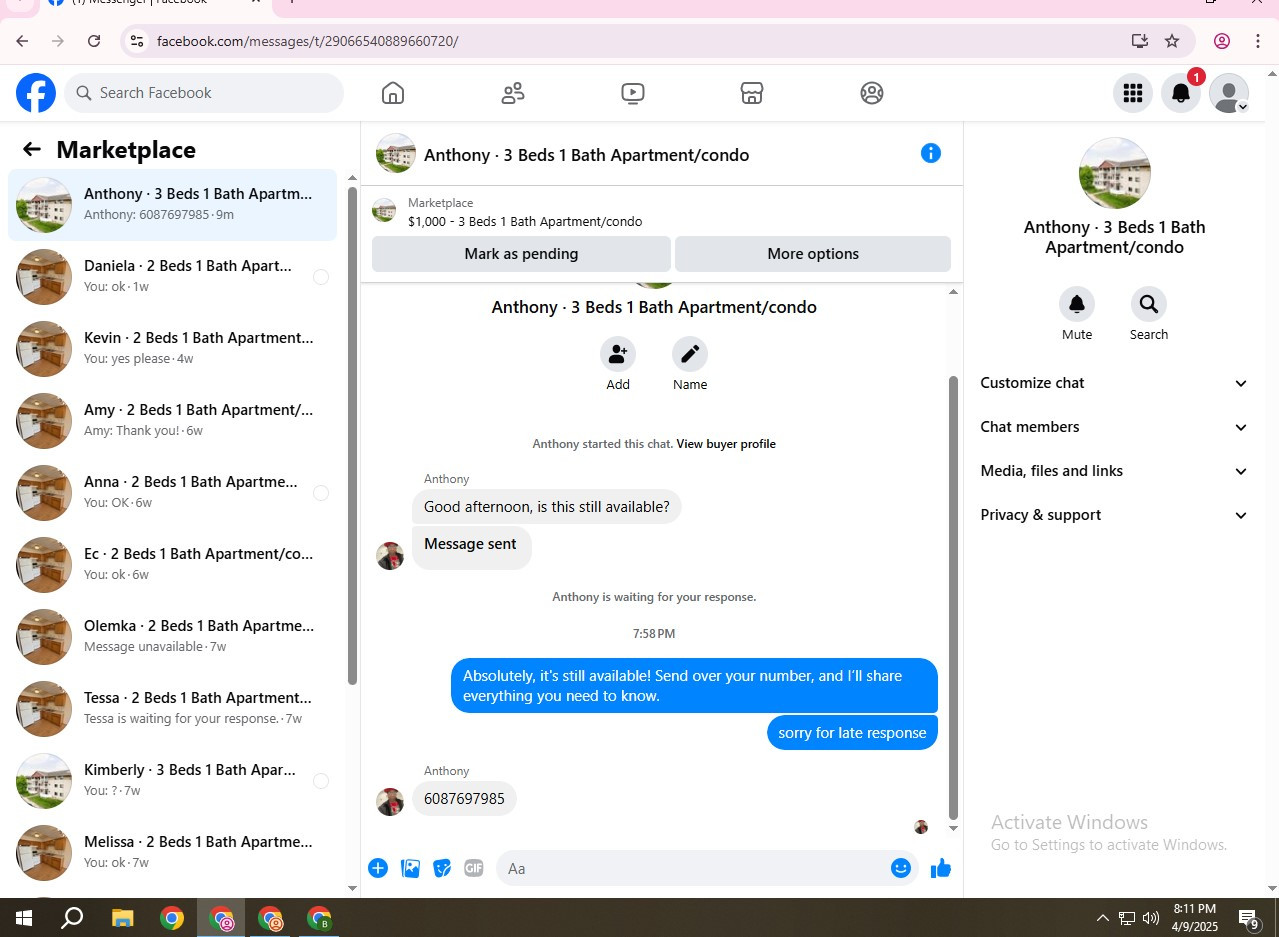Expand Chat members section

(1114, 427)
